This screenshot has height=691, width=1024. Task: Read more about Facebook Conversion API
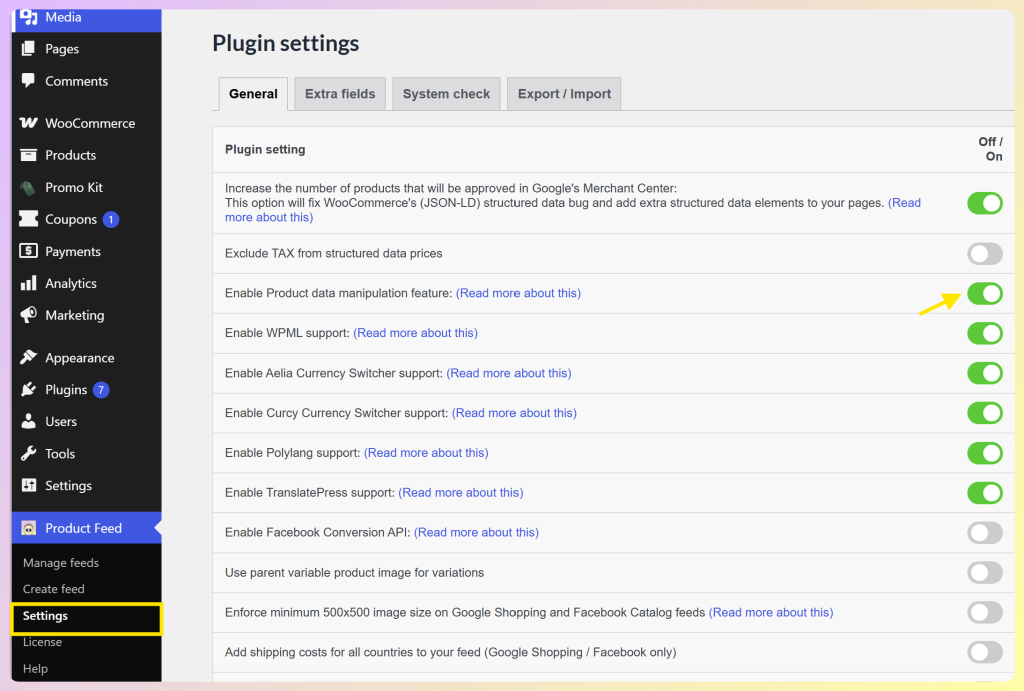pyautogui.click(x=476, y=532)
